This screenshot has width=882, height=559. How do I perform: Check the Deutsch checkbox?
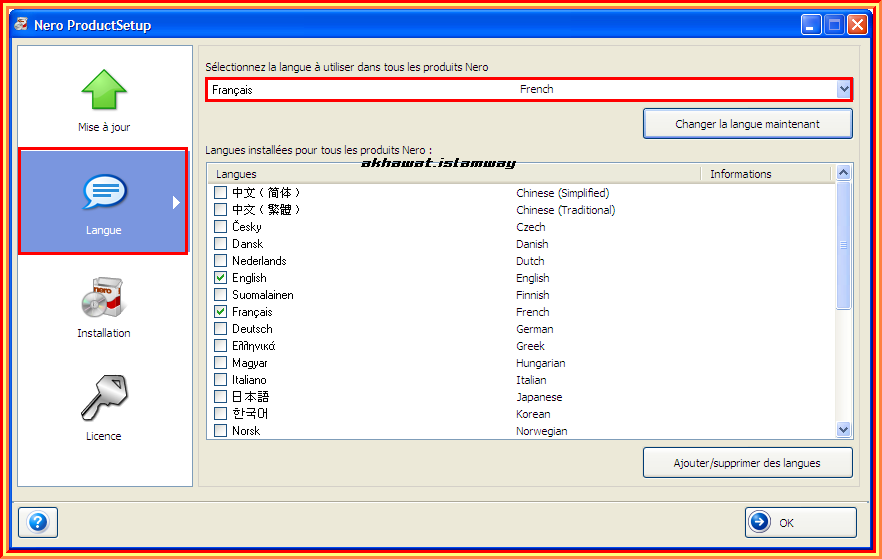pos(220,328)
